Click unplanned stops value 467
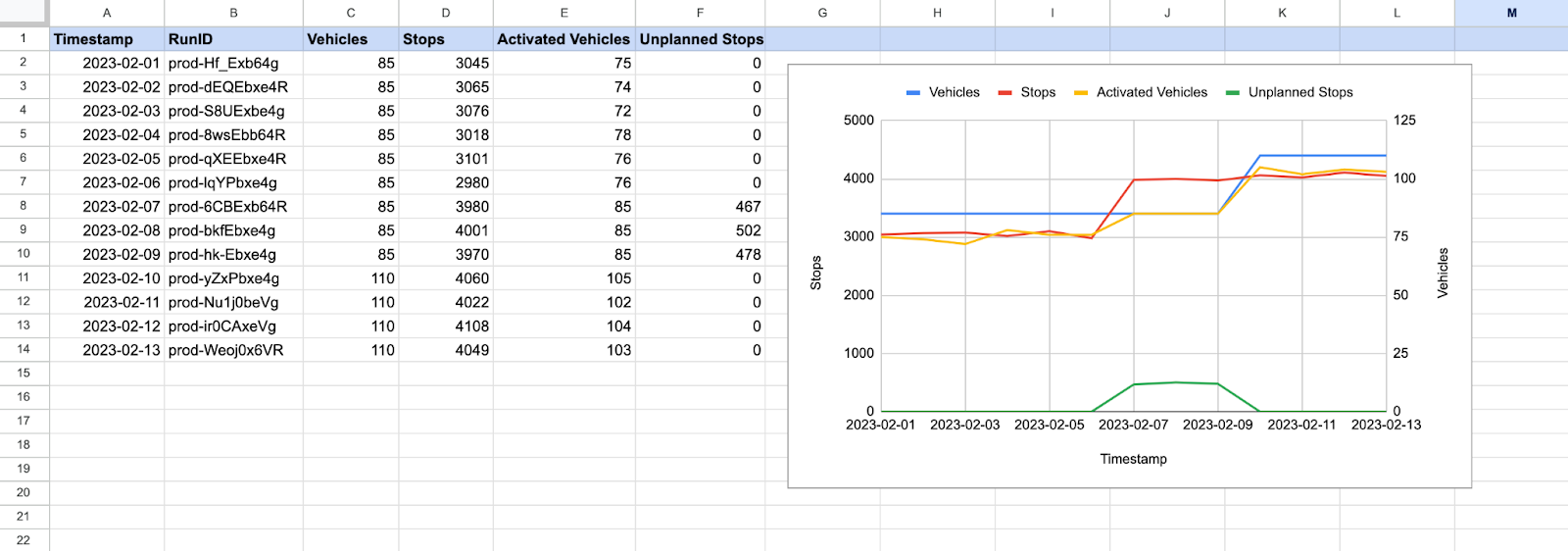Image resolution: width=1568 pixels, height=551 pixels. [x=701, y=207]
